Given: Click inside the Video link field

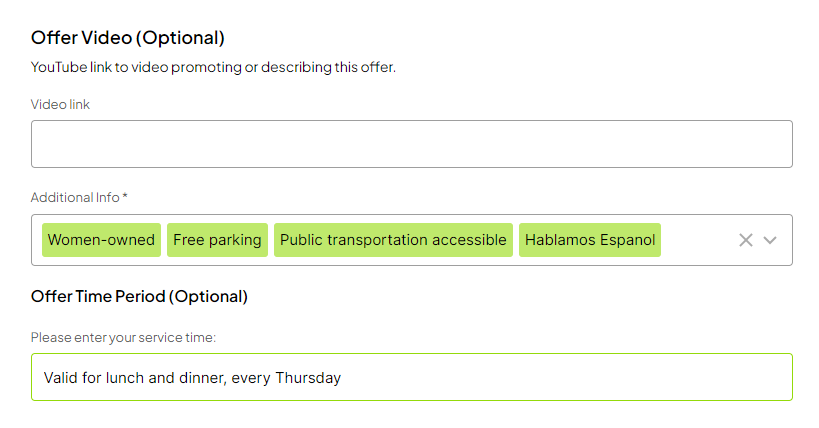Looking at the screenshot, I should pos(411,144).
